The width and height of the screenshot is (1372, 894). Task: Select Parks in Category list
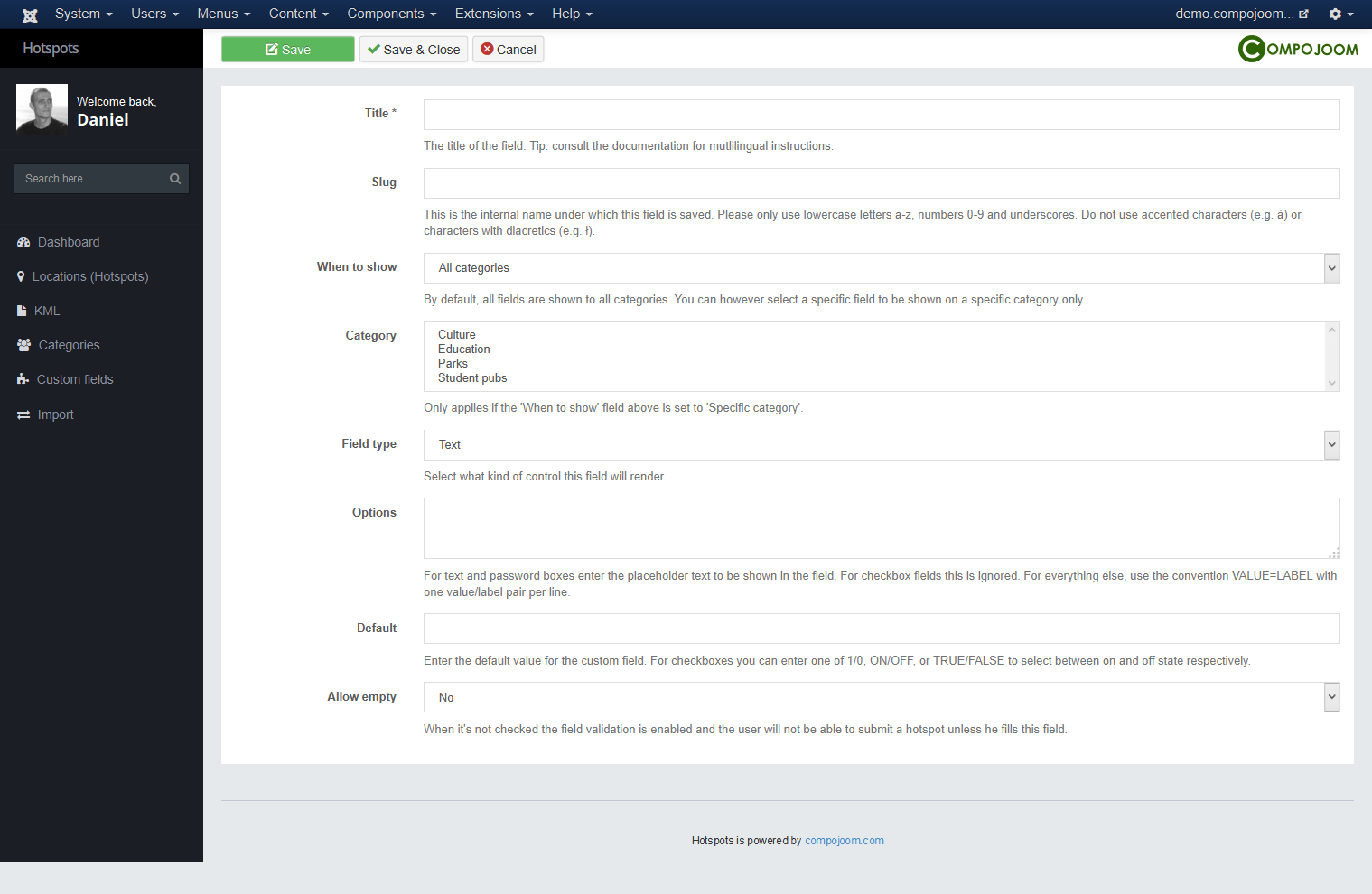click(453, 363)
